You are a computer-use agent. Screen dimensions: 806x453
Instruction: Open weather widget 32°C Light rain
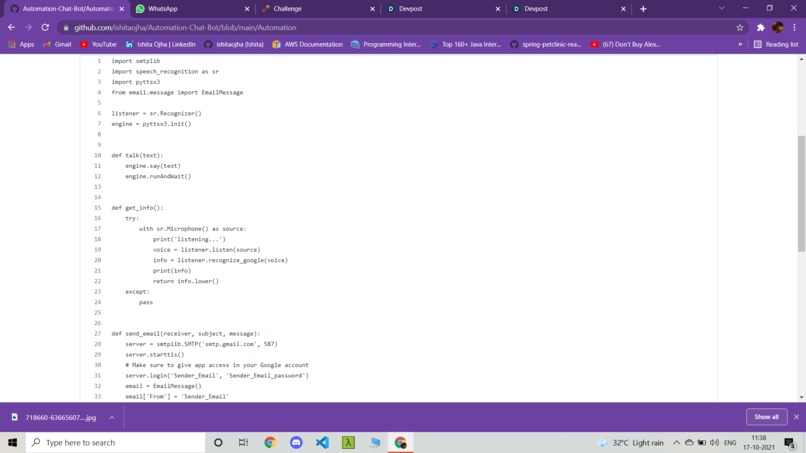point(630,443)
